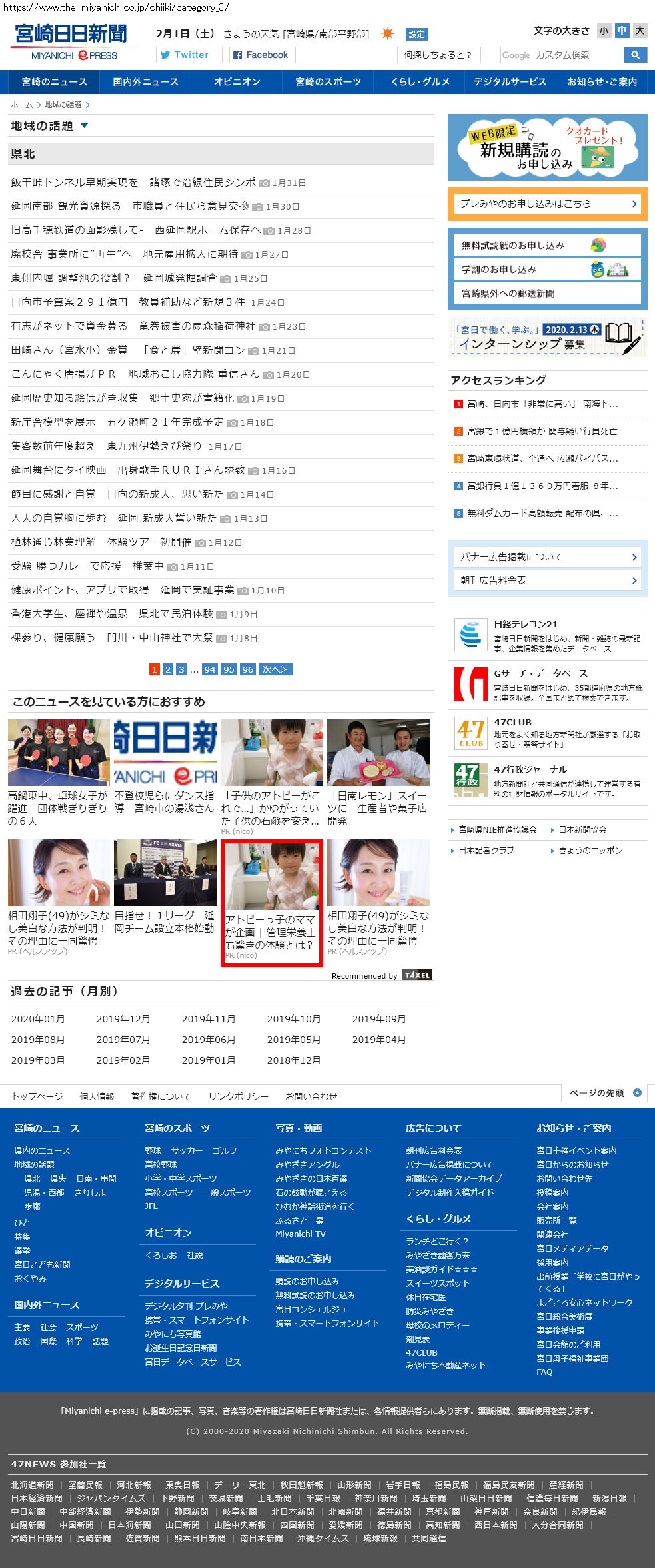Open the インターンシップ募集 banner
655x1568 pixels.
tap(548, 336)
